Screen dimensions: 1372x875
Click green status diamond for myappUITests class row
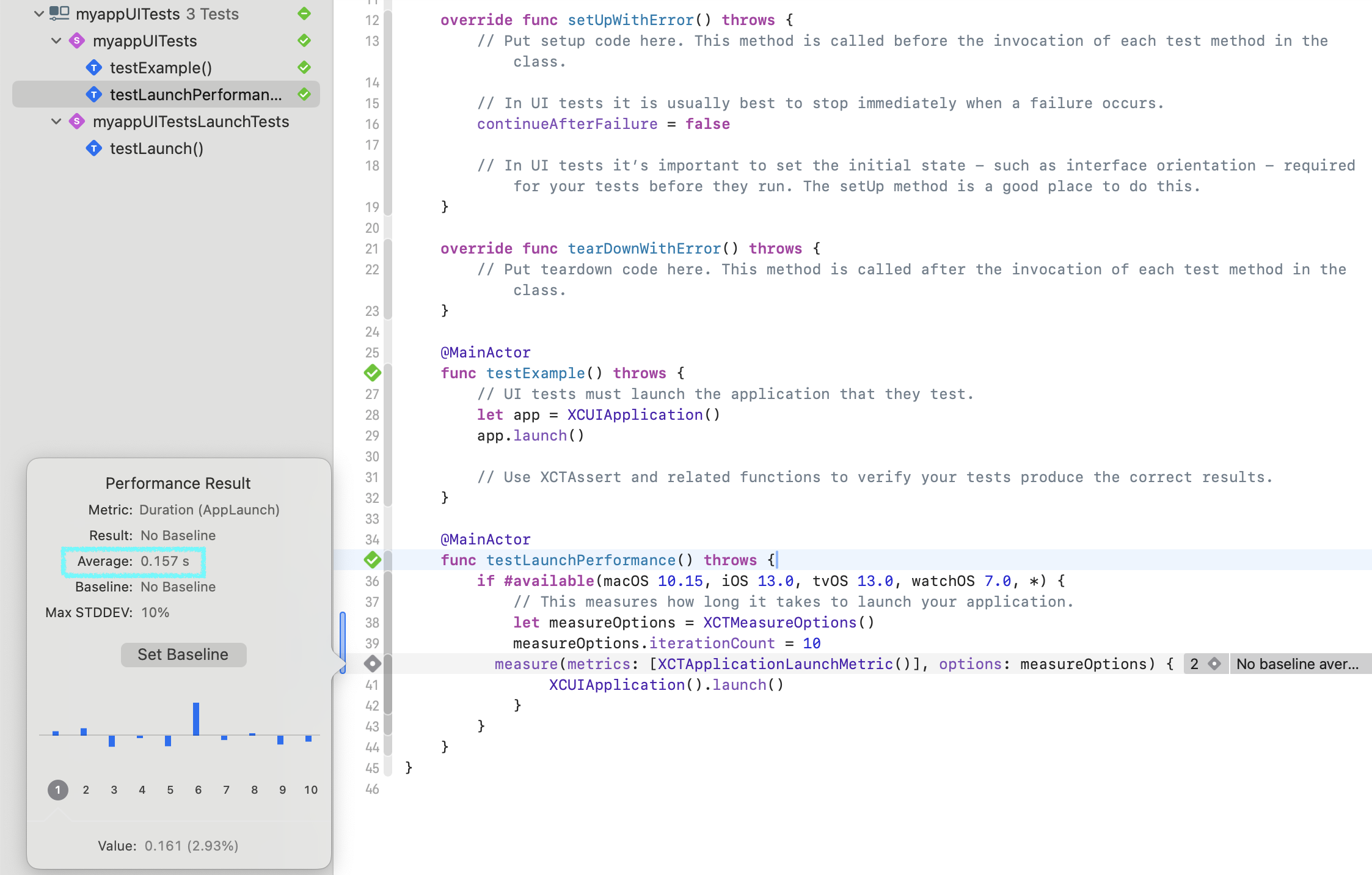(304, 41)
